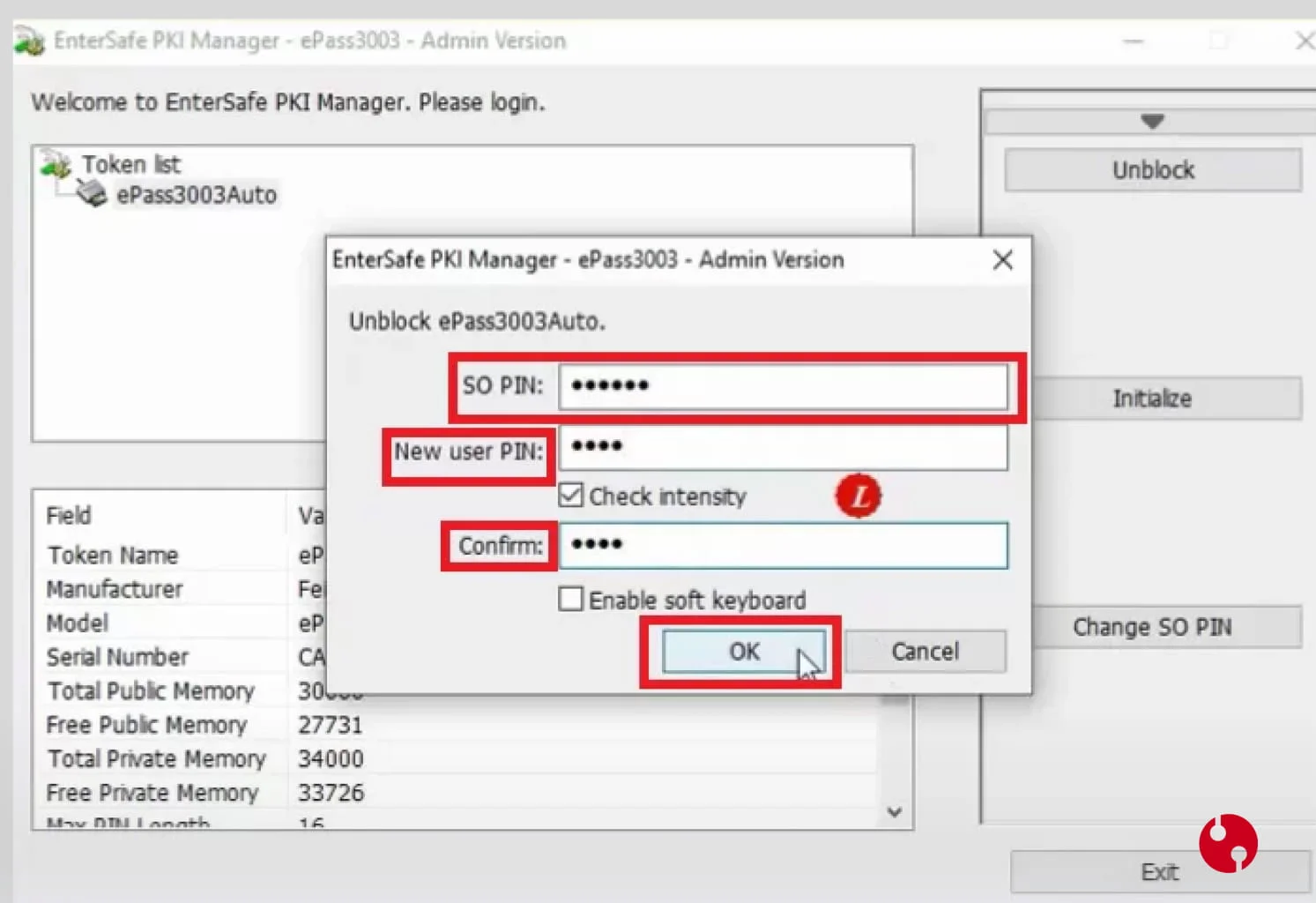Click the value 27731
The image size is (1316, 903).
point(331,725)
